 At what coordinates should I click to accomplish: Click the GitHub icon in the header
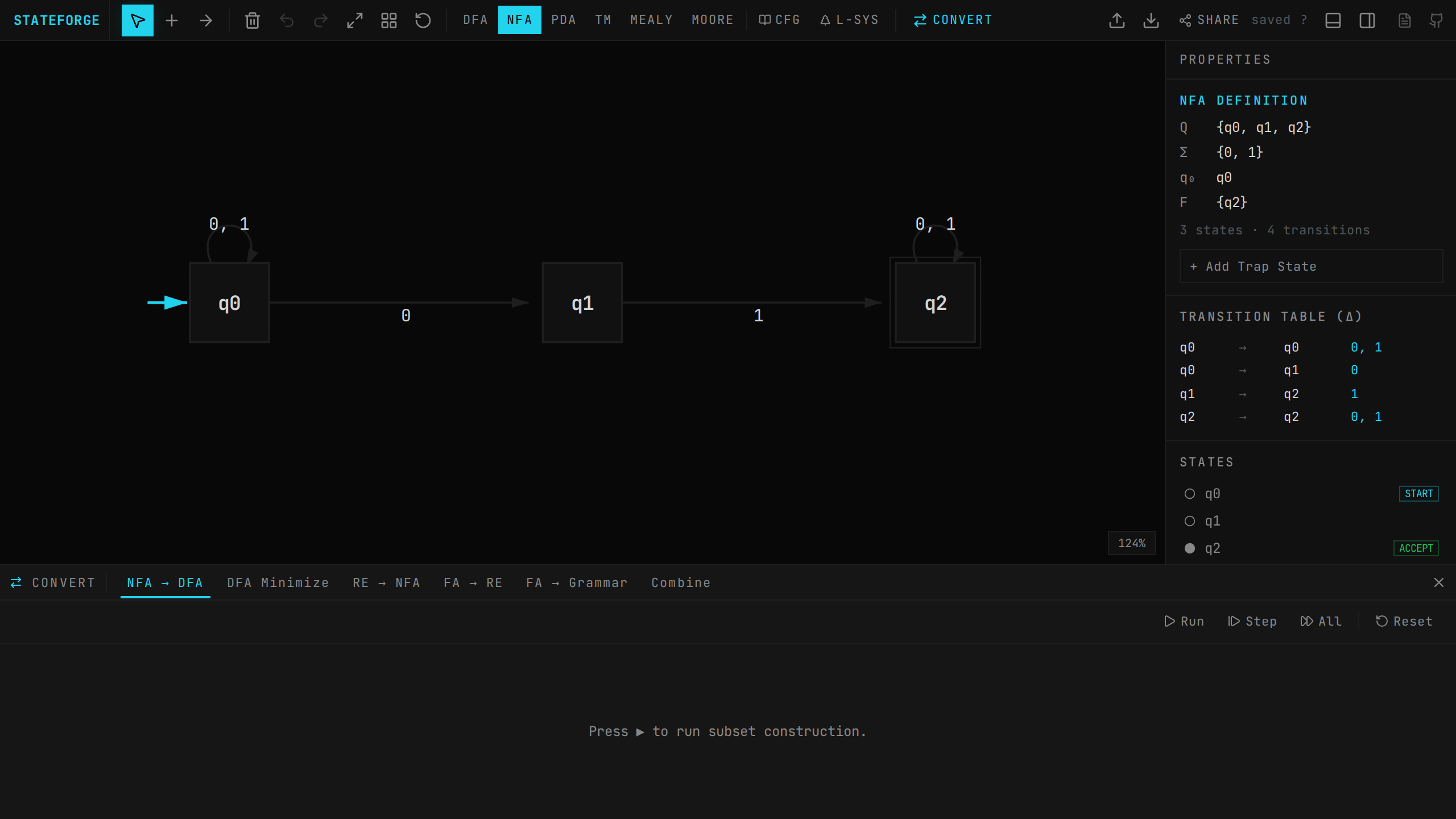pos(1437,20)
